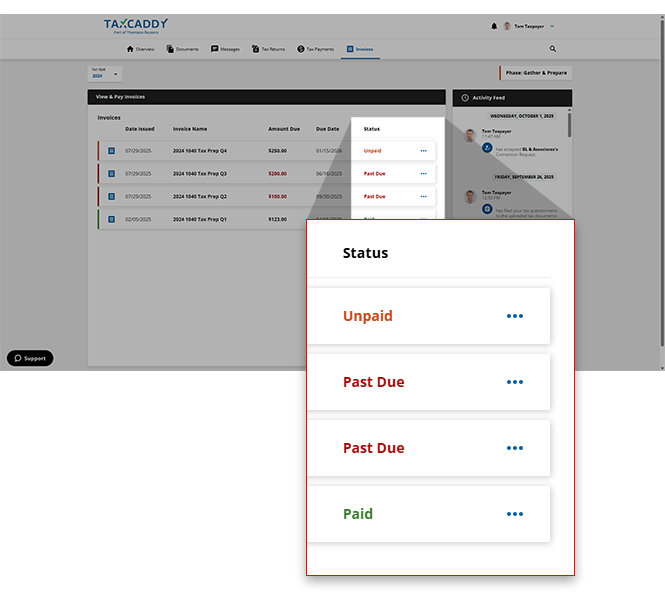Switch to the Overview tab
665x596 pixels.
(140, 49)
